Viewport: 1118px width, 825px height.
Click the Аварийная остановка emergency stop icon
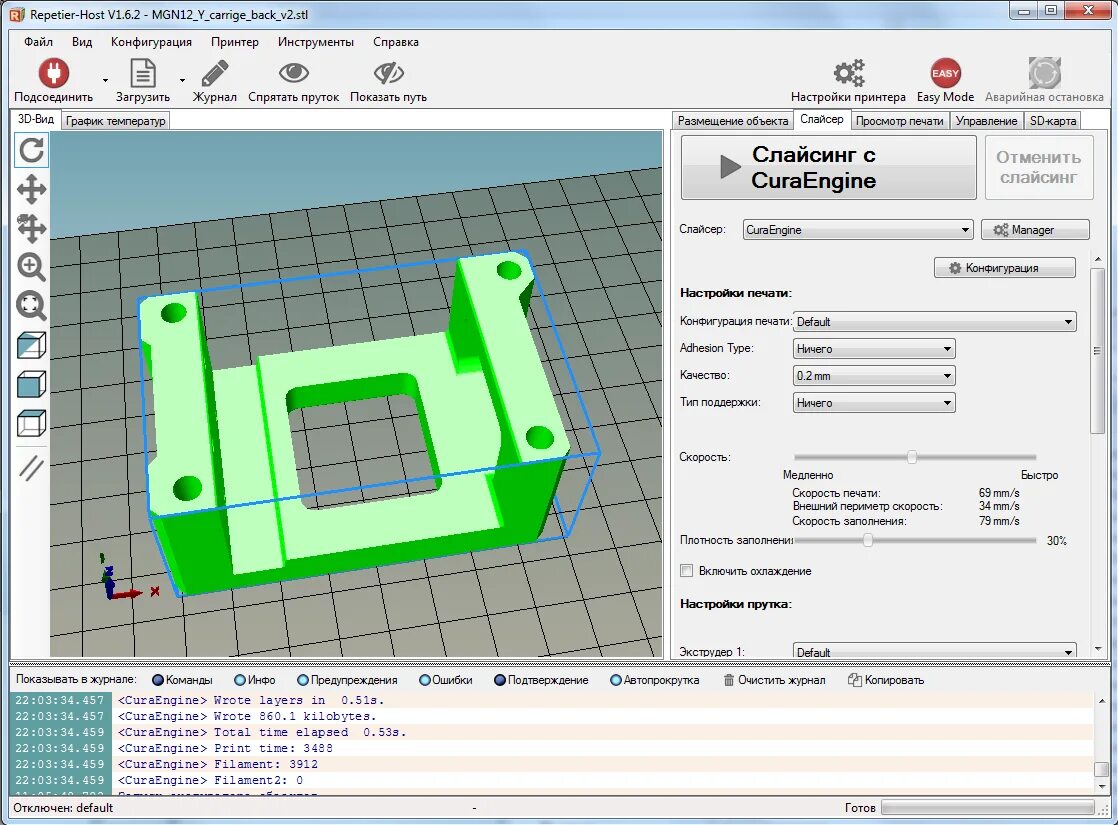click(1045, 73)
